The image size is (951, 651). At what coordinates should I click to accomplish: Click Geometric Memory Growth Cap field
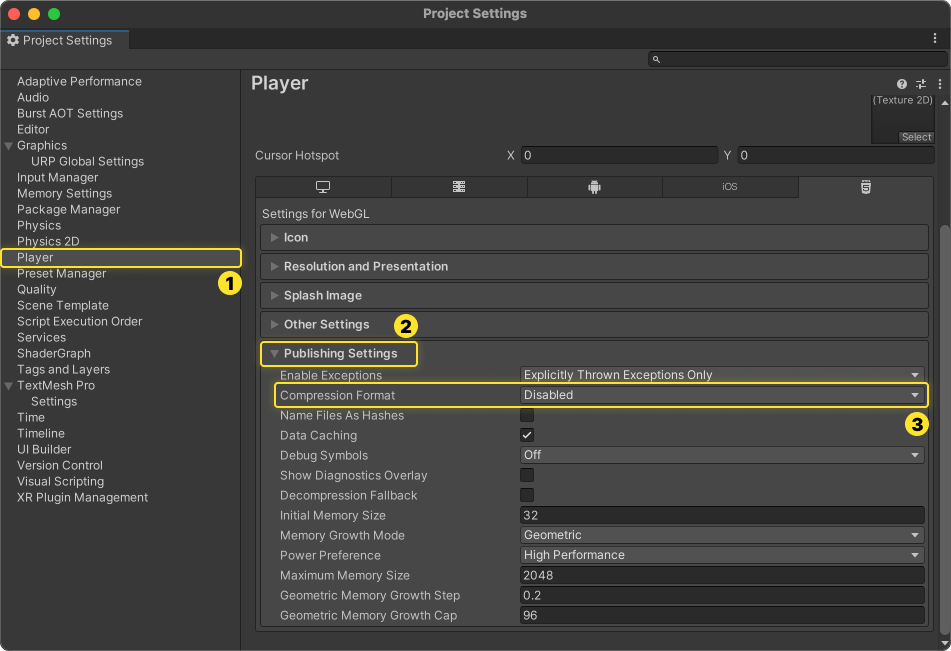[722, 615]
